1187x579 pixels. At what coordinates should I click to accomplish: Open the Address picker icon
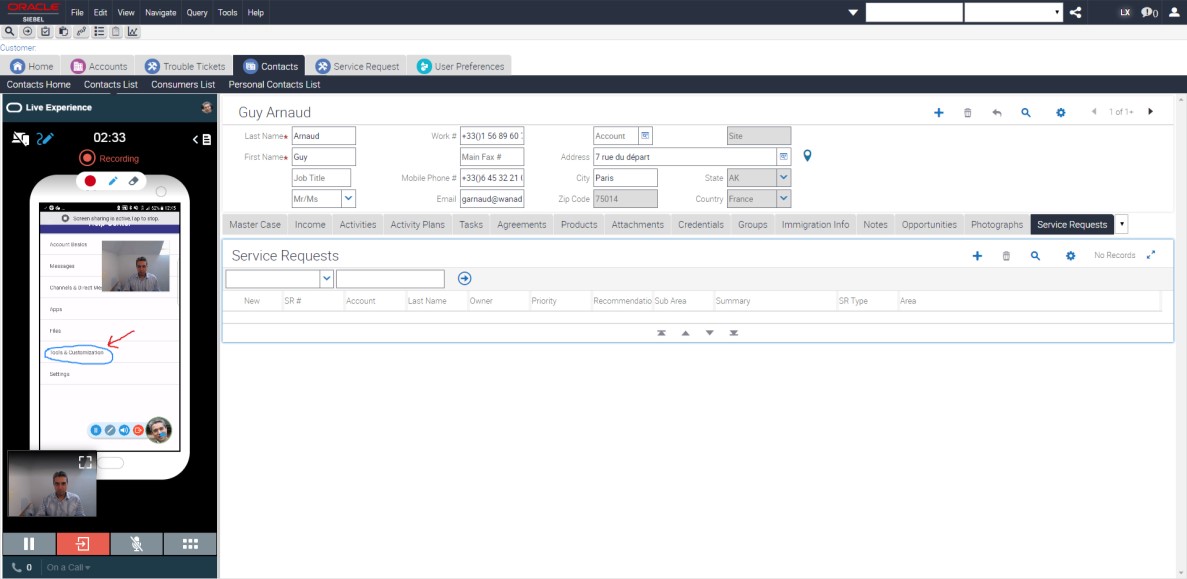pyautogui.click(x=784, y=157)
